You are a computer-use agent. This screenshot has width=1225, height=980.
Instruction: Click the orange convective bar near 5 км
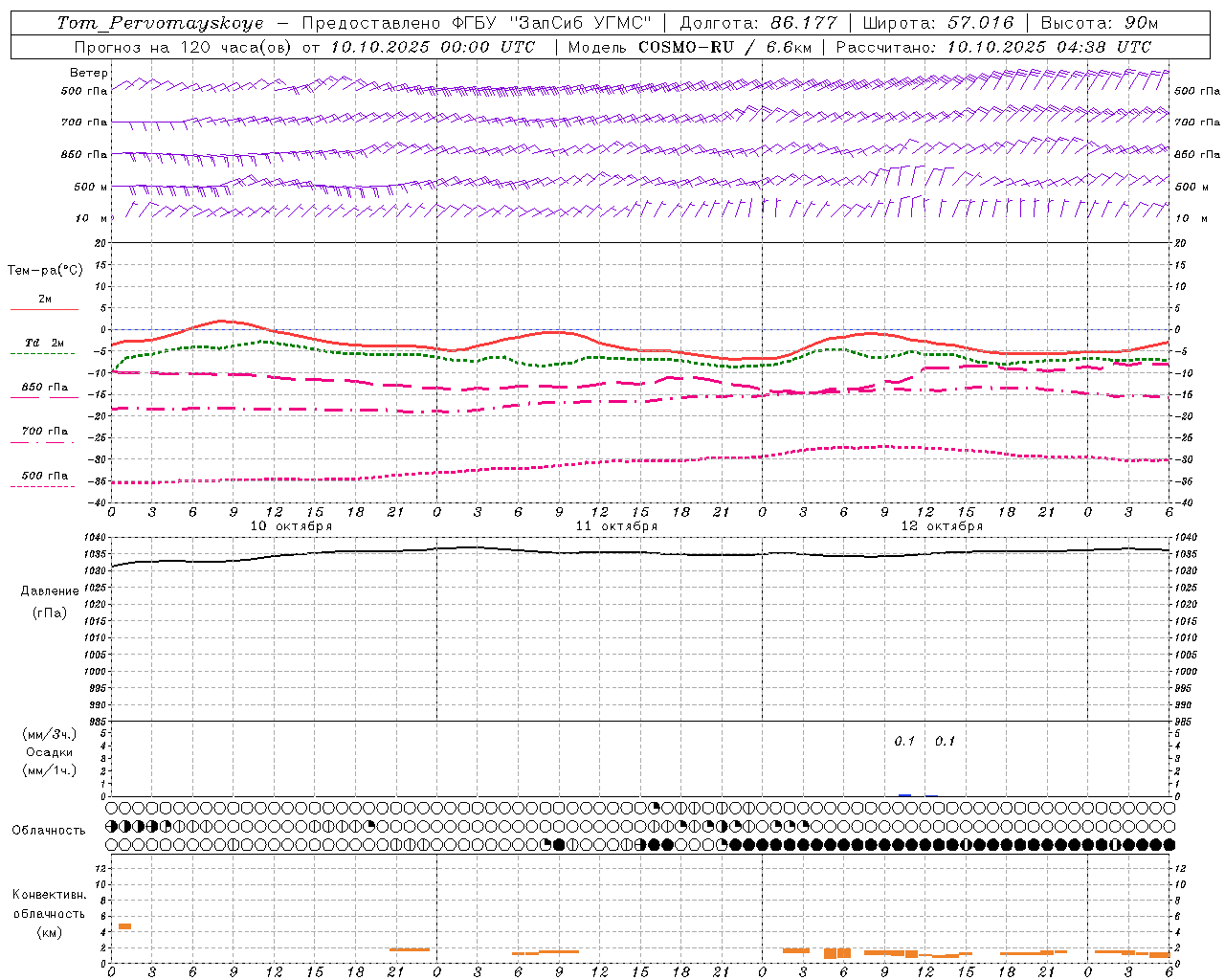(124, 926)
